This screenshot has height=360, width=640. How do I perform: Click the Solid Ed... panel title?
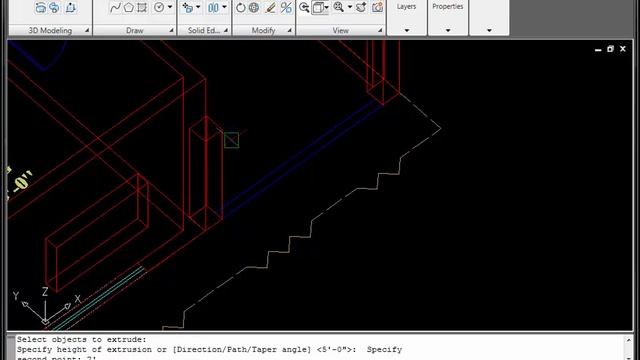pos(204,31)
